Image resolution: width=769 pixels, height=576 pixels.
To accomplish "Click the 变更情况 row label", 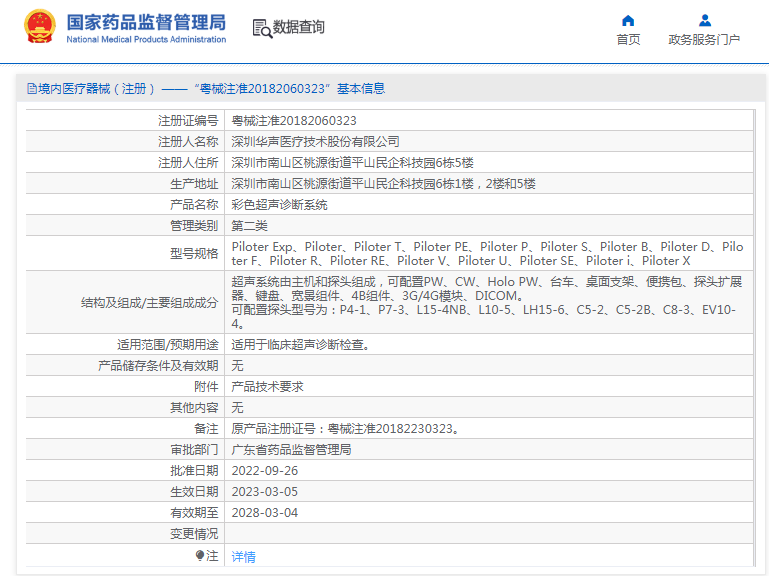I will click(x=194, y=534).
